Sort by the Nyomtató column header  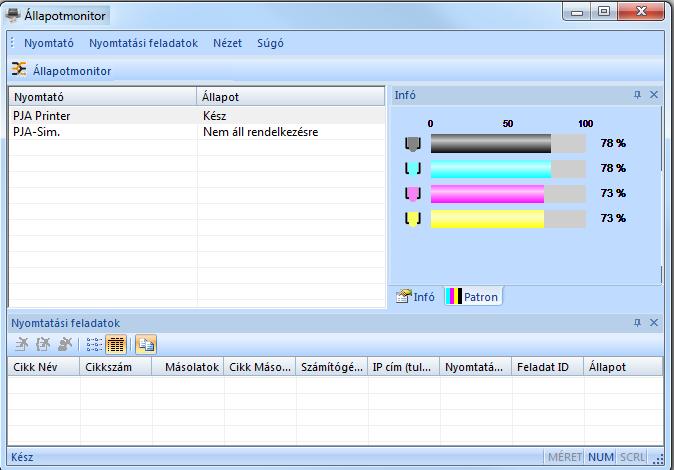point(103,97)
